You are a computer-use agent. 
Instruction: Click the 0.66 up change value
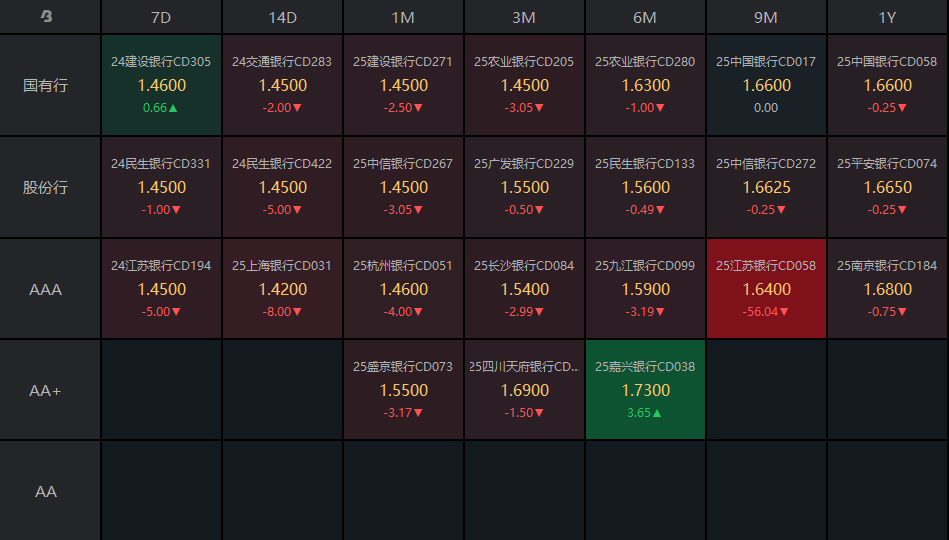tap(160, 108)
